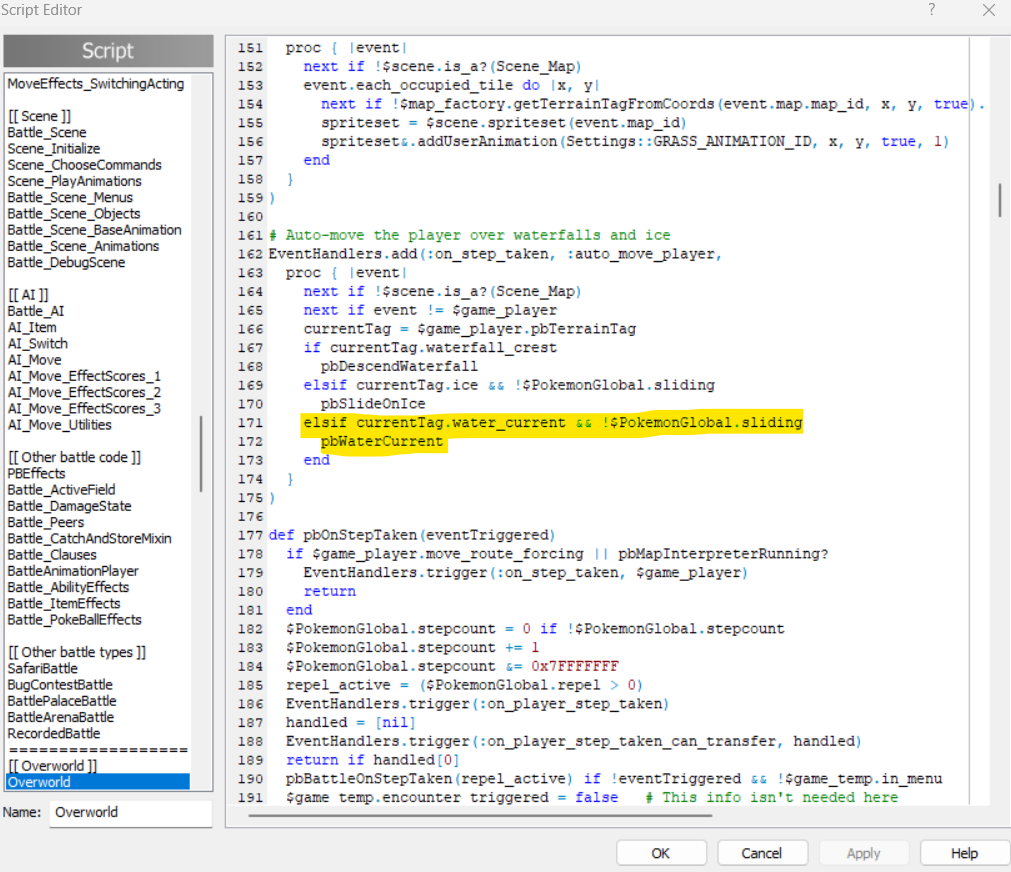Close the Script Editor window

click(988, 10)
